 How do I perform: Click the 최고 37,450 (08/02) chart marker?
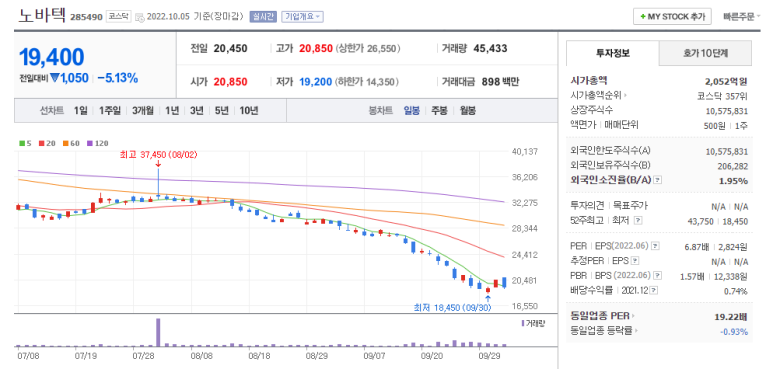[x=158, y=155]
